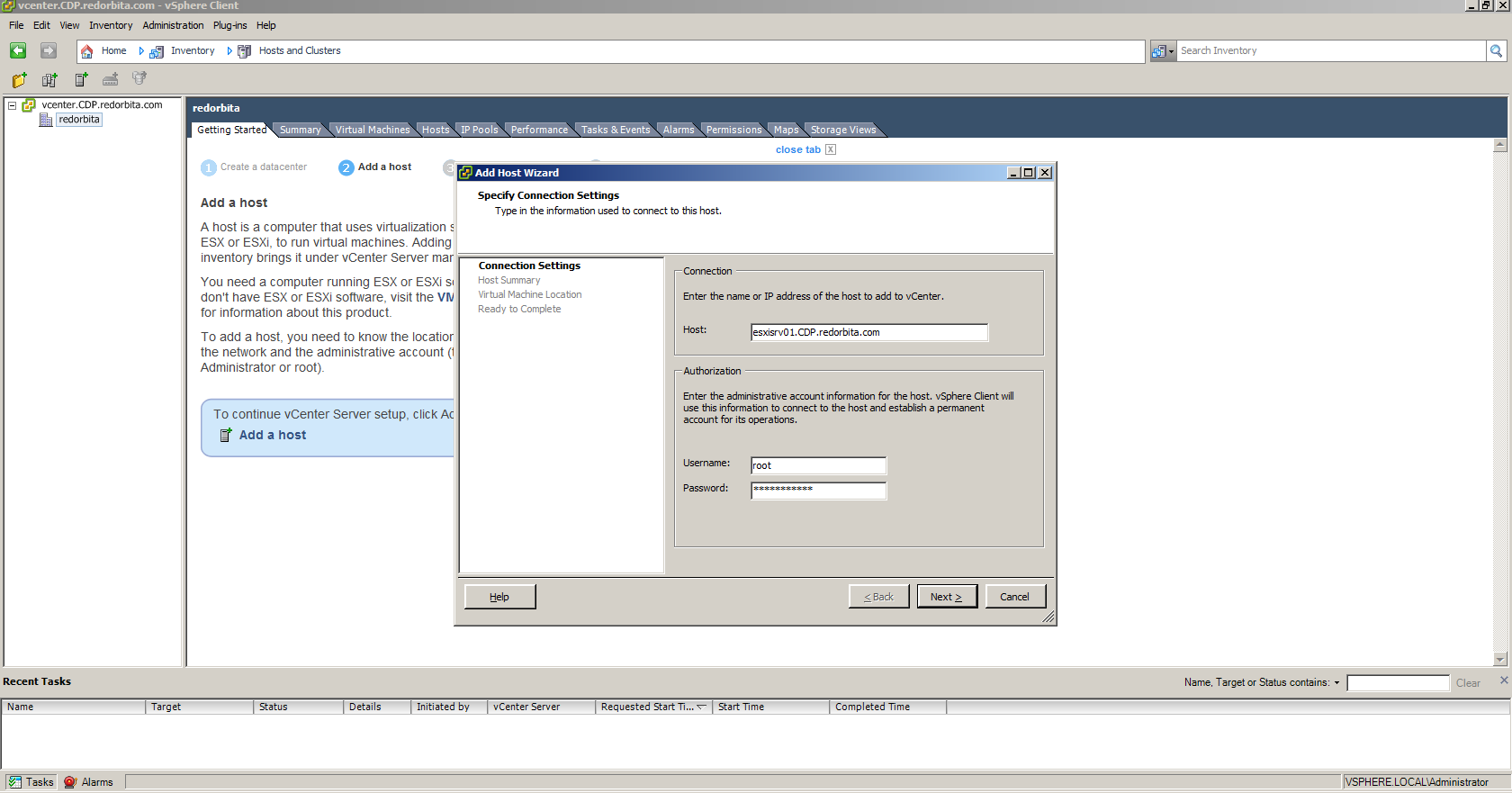Click Cancel in Add Host Wizard
This screenshot has height=793, width=1512.
pos(1014,597)
